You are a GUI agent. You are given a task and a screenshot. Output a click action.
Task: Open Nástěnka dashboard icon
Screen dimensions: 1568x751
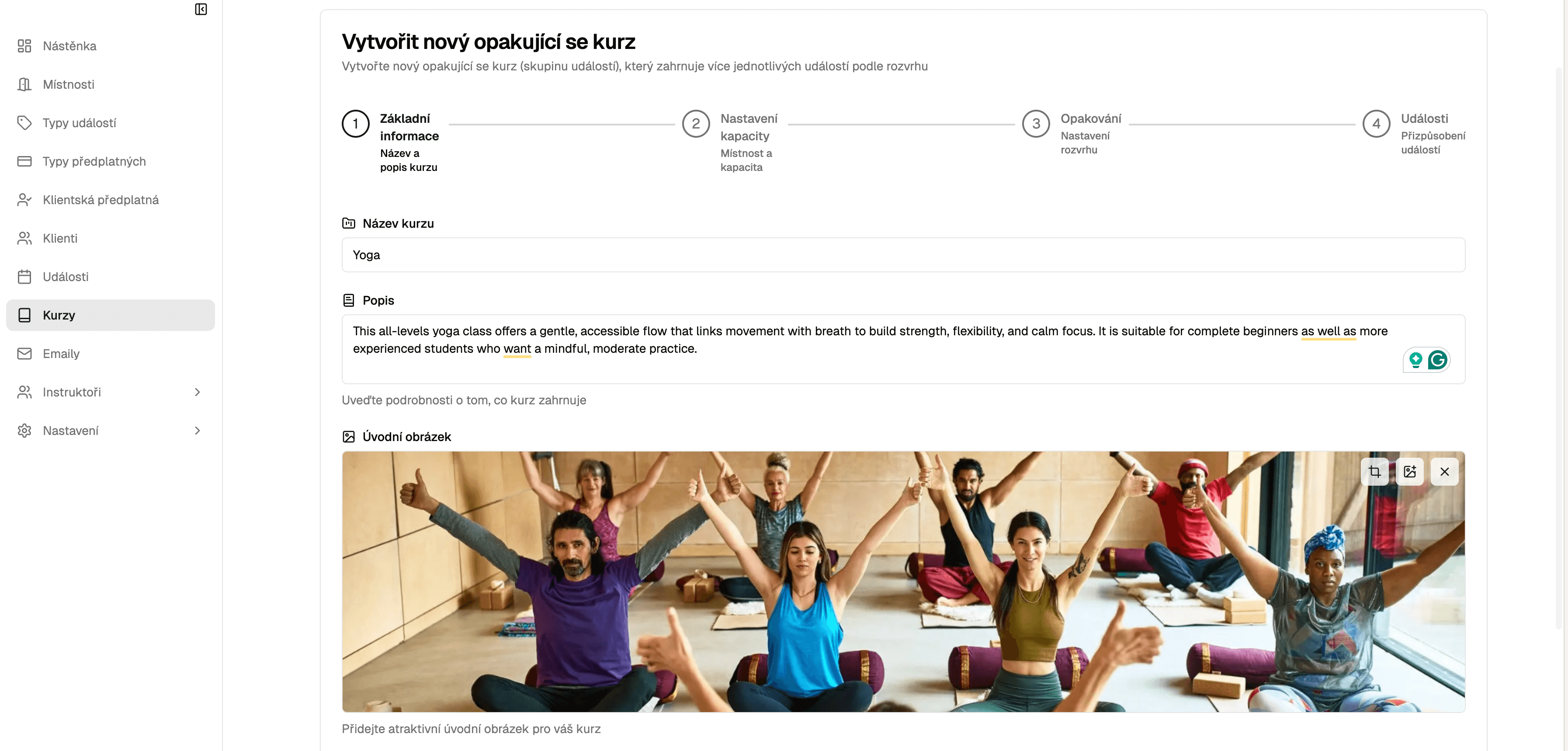pos(24,46)
